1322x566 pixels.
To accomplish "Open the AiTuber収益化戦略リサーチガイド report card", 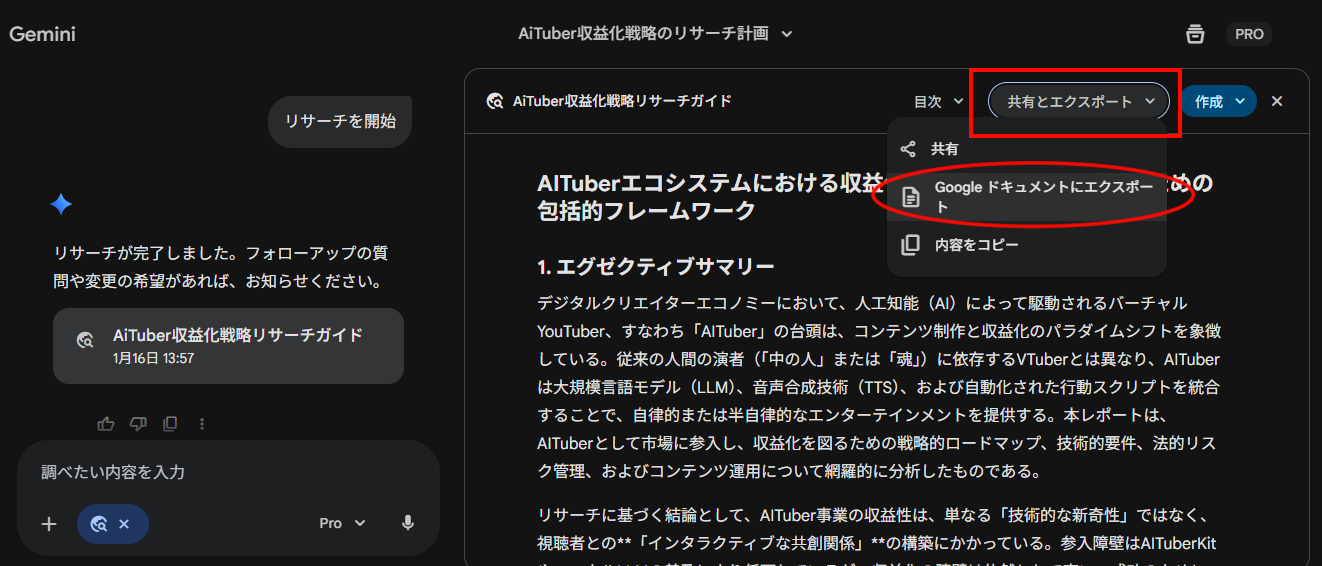I will click(x=228, y=345).
